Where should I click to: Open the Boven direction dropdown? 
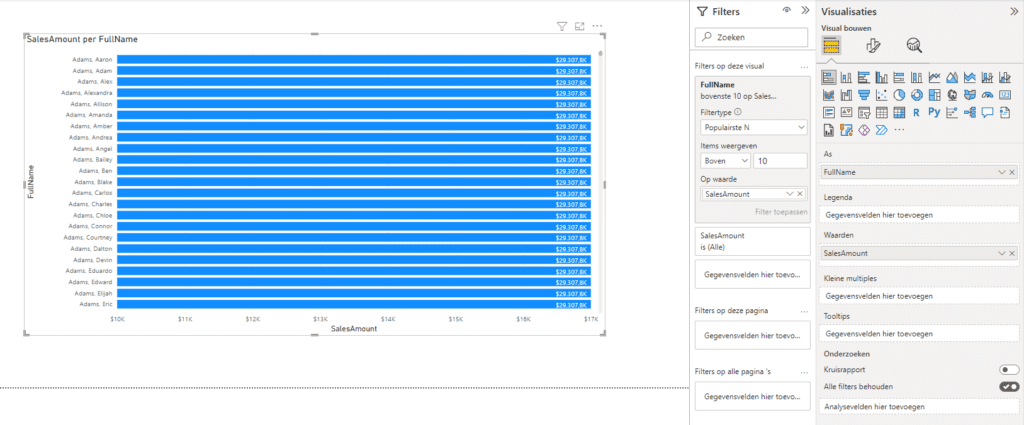[x=726, y=161]
